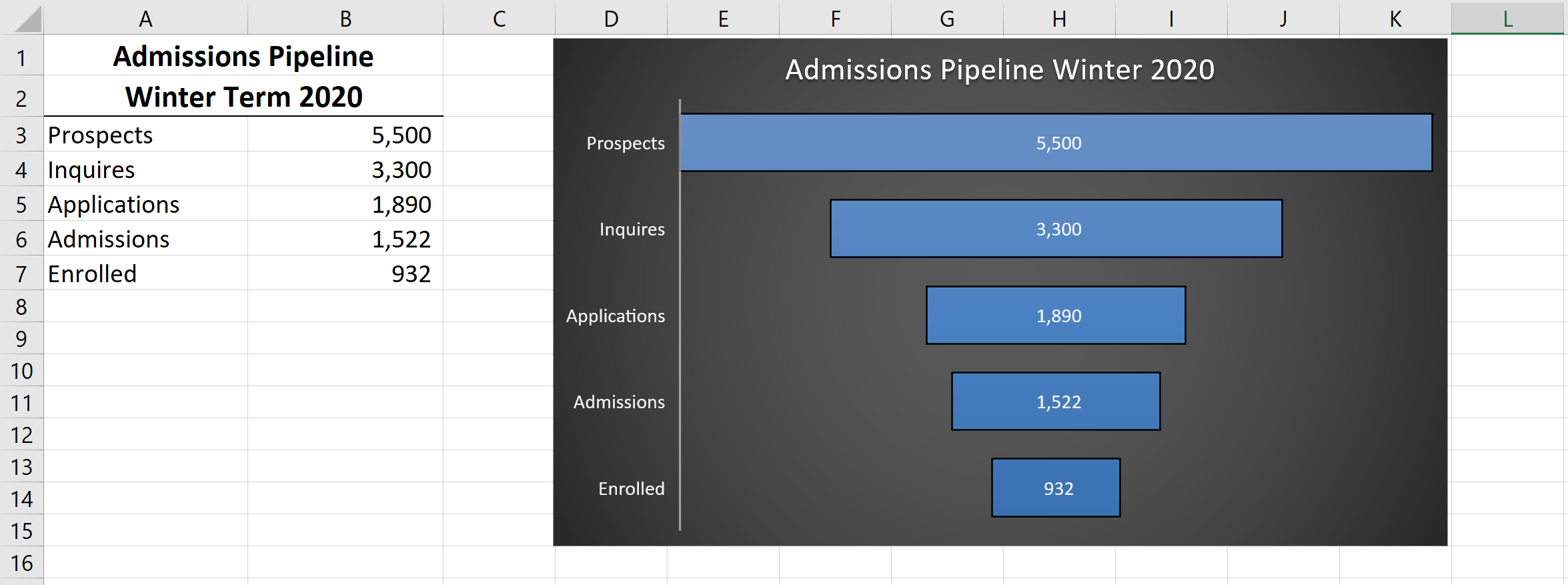Select column D header
The width and height of the screenshot is (1568, 585).
pos(611,18)
